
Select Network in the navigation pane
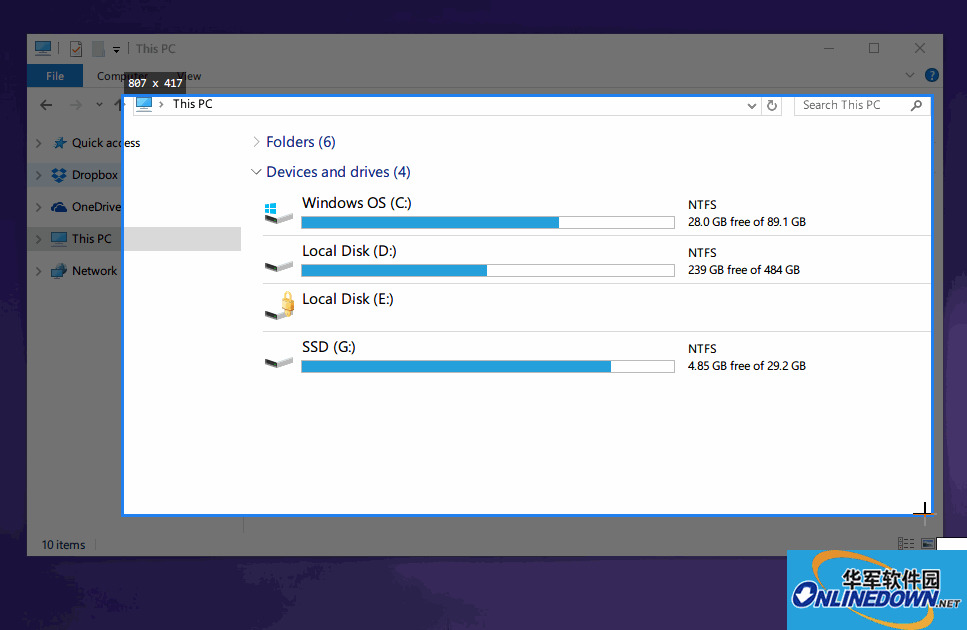click(x=94, y=271)
